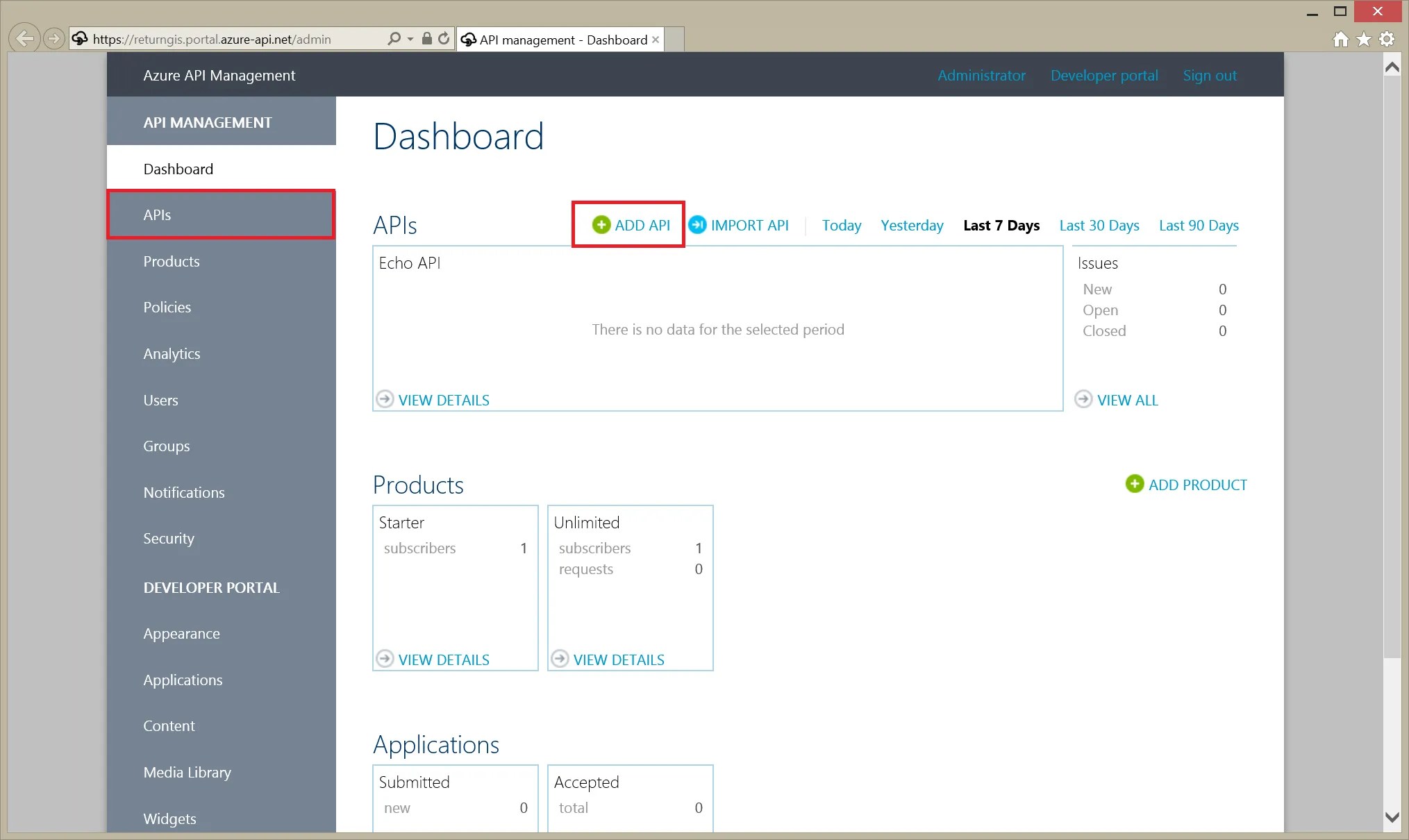This screenshot has width=1409, height=840.
Task: Click the site favicon in the address bar
Action: [x=81, y=39]
